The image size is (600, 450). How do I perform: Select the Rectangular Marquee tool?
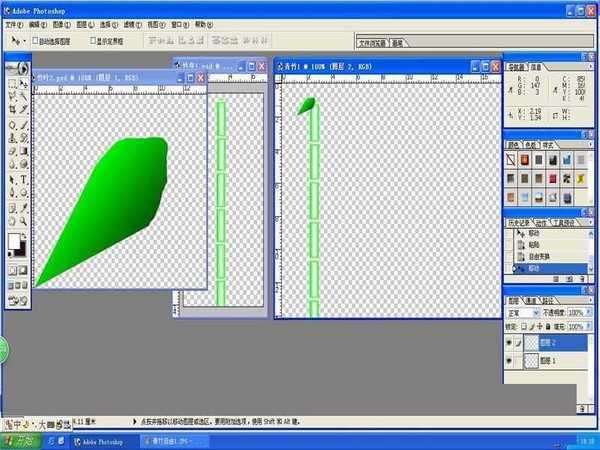pos(12,84)
